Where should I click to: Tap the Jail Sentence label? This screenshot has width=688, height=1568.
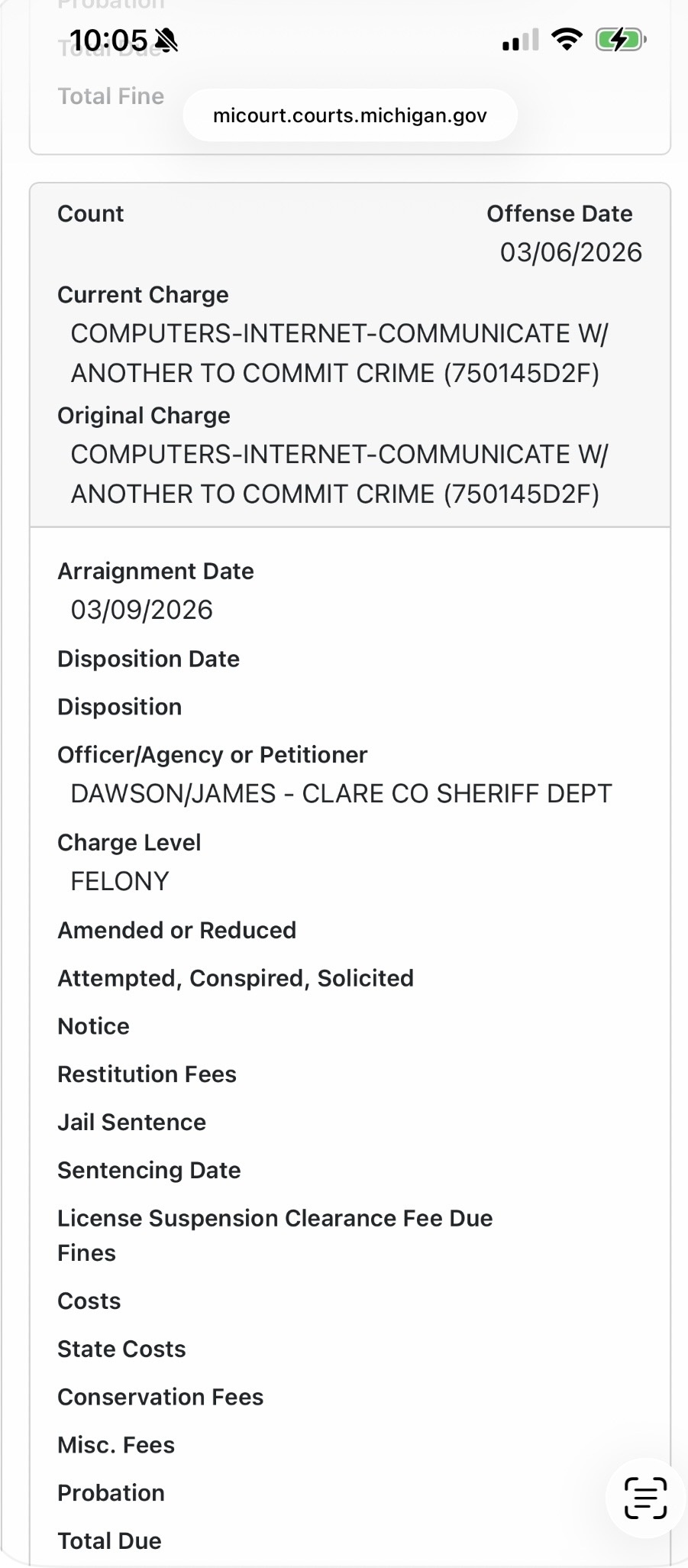pyautogui.click(x=131, y=1123)
